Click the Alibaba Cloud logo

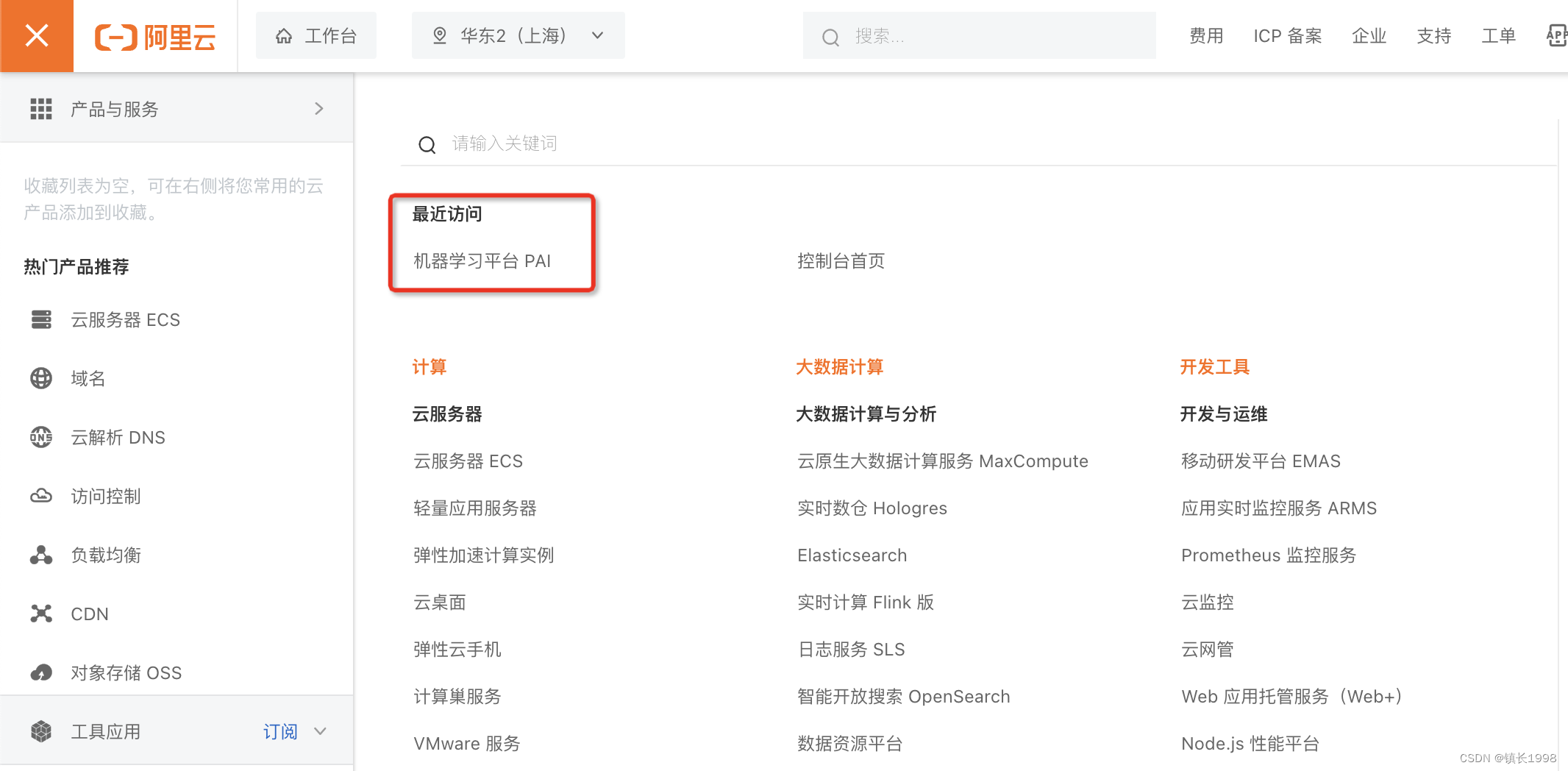click(x=155, y=36)
